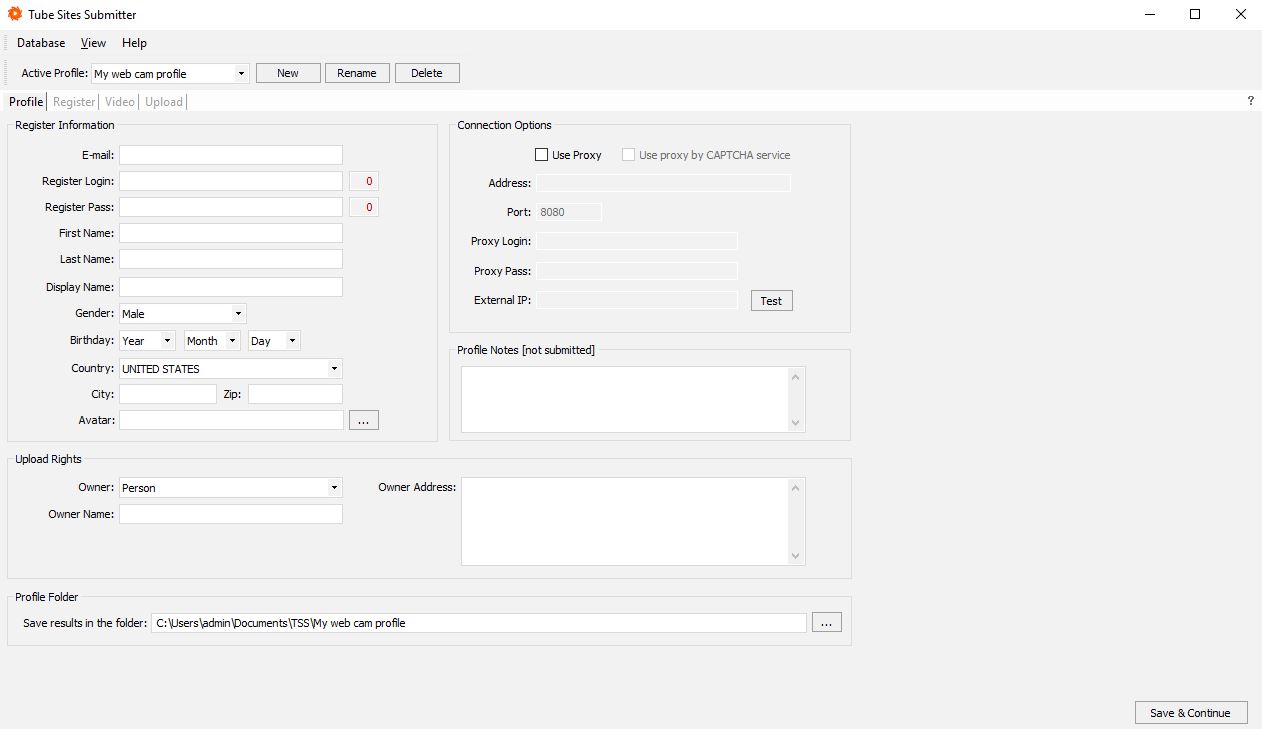Viewport: 1262px width, 729px height.
Task: Browse for profile folder with ellipsis button
Action: [x=826, y=623]
